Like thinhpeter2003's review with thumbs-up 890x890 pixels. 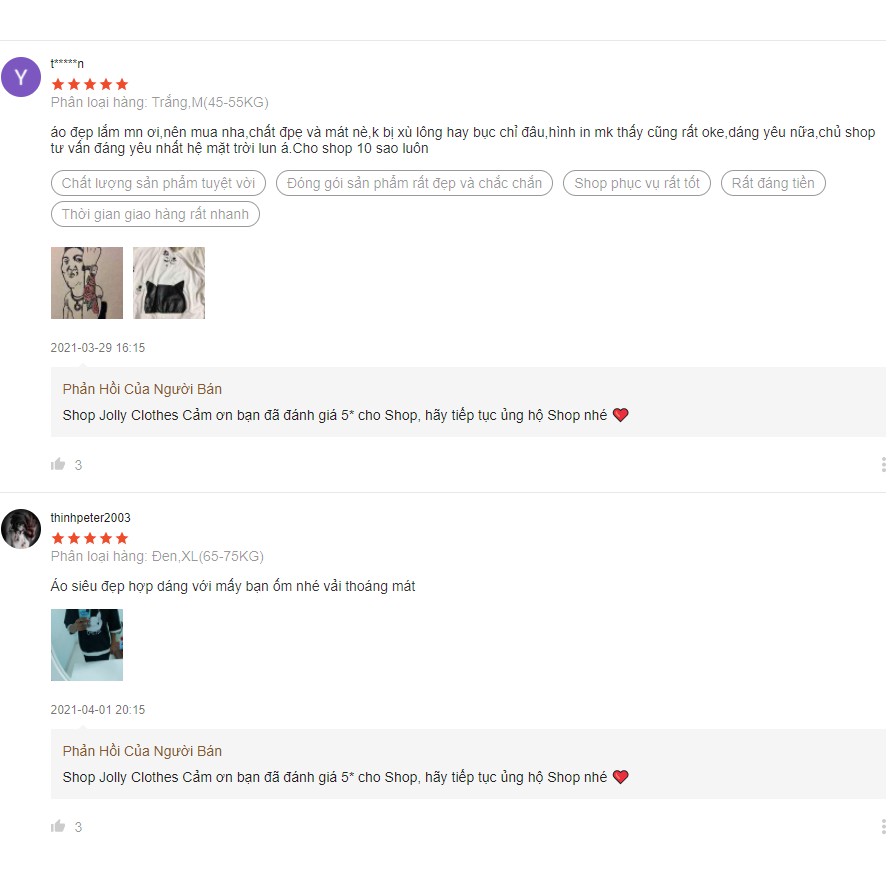point(58,826)
